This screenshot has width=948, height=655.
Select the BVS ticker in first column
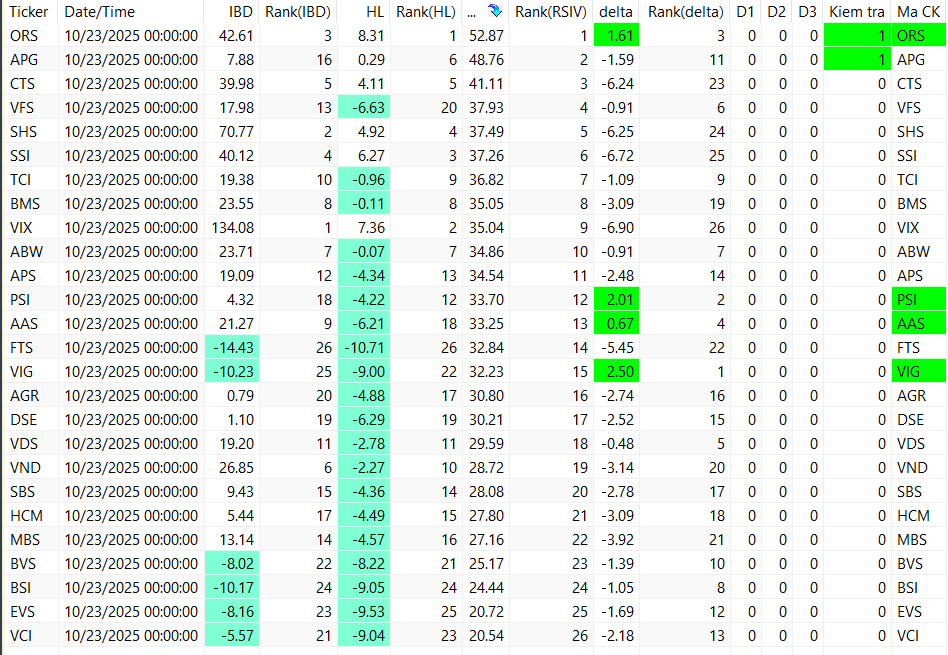click(x=23, y=564)
